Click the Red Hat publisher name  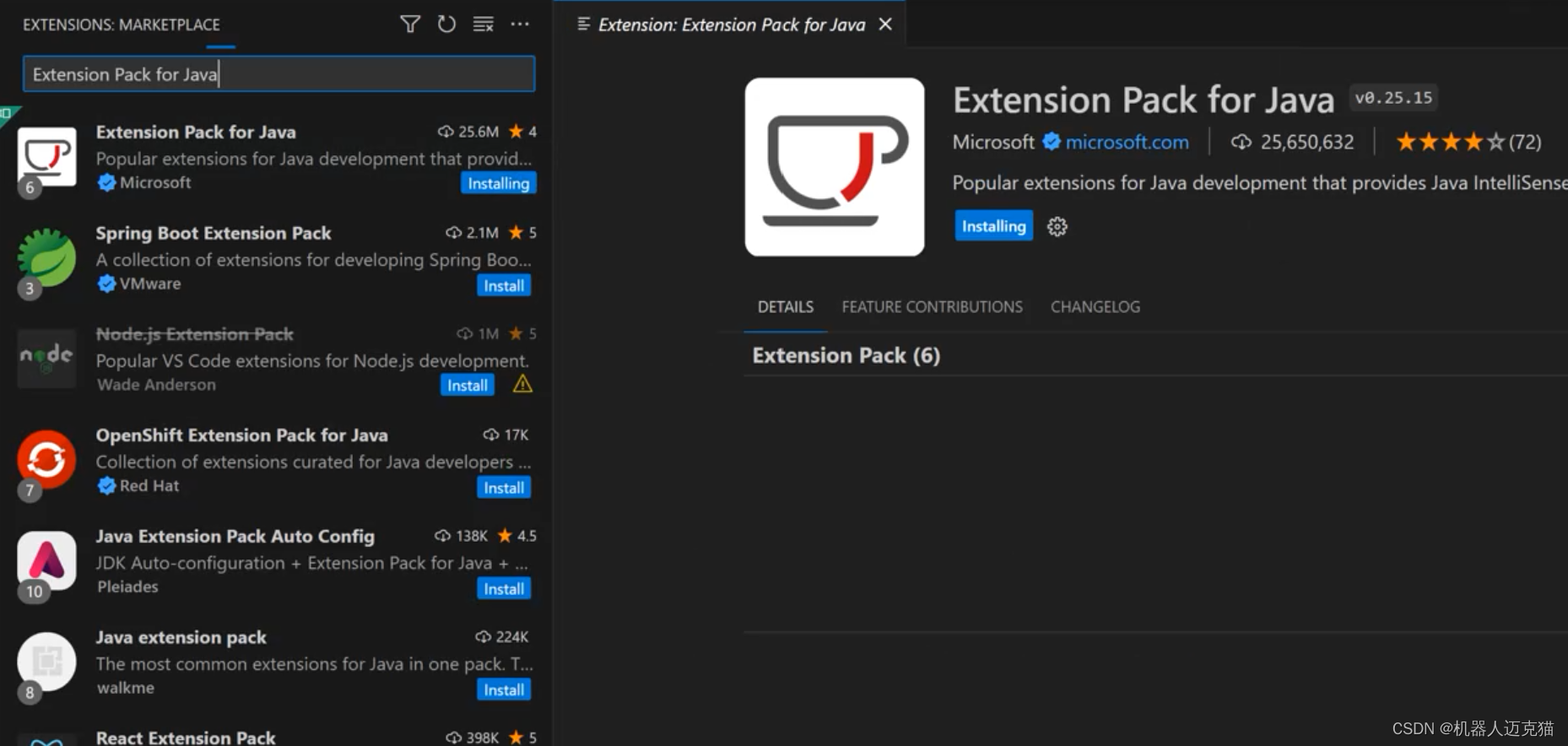(149, 486)
